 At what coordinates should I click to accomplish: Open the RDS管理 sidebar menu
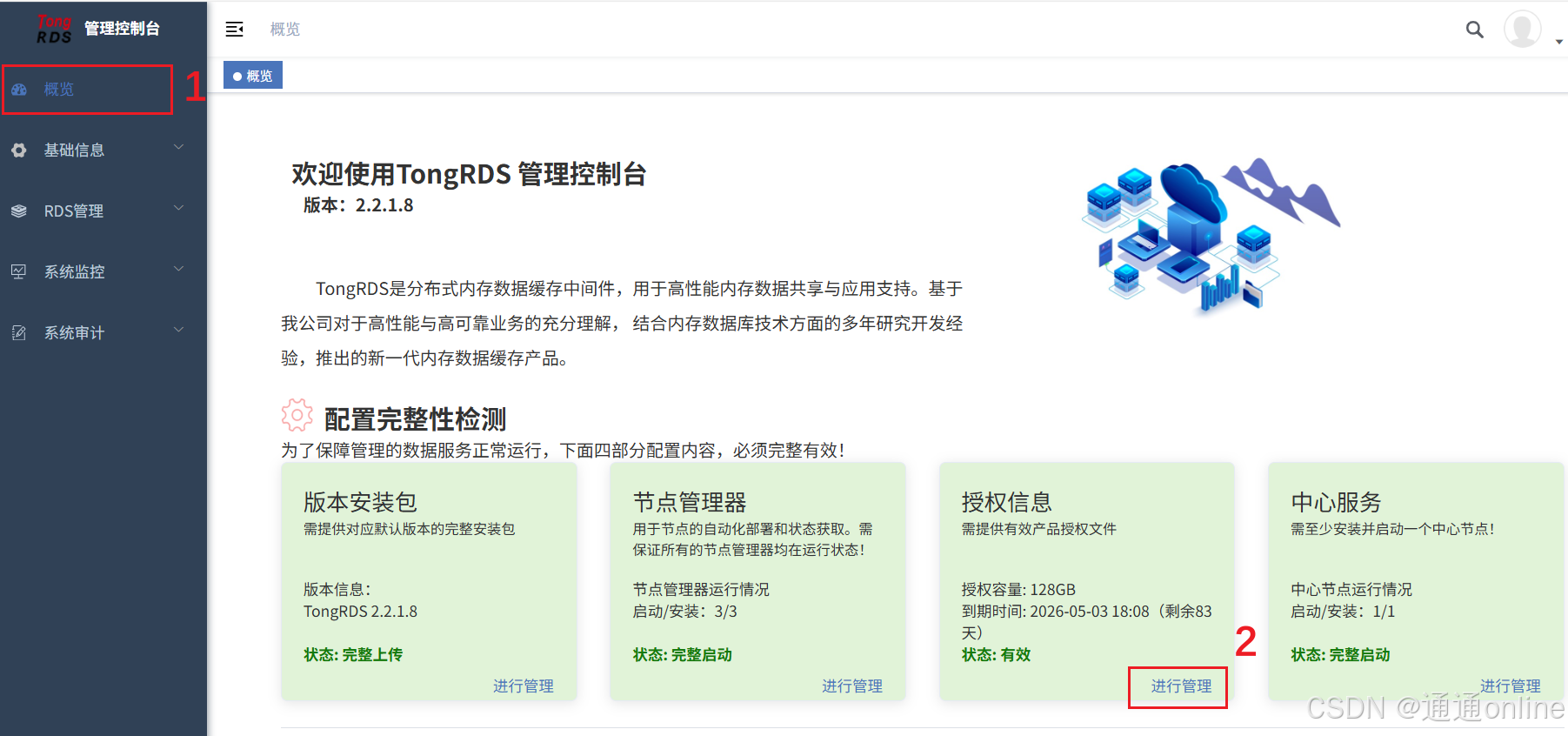(x=103, y=211)
